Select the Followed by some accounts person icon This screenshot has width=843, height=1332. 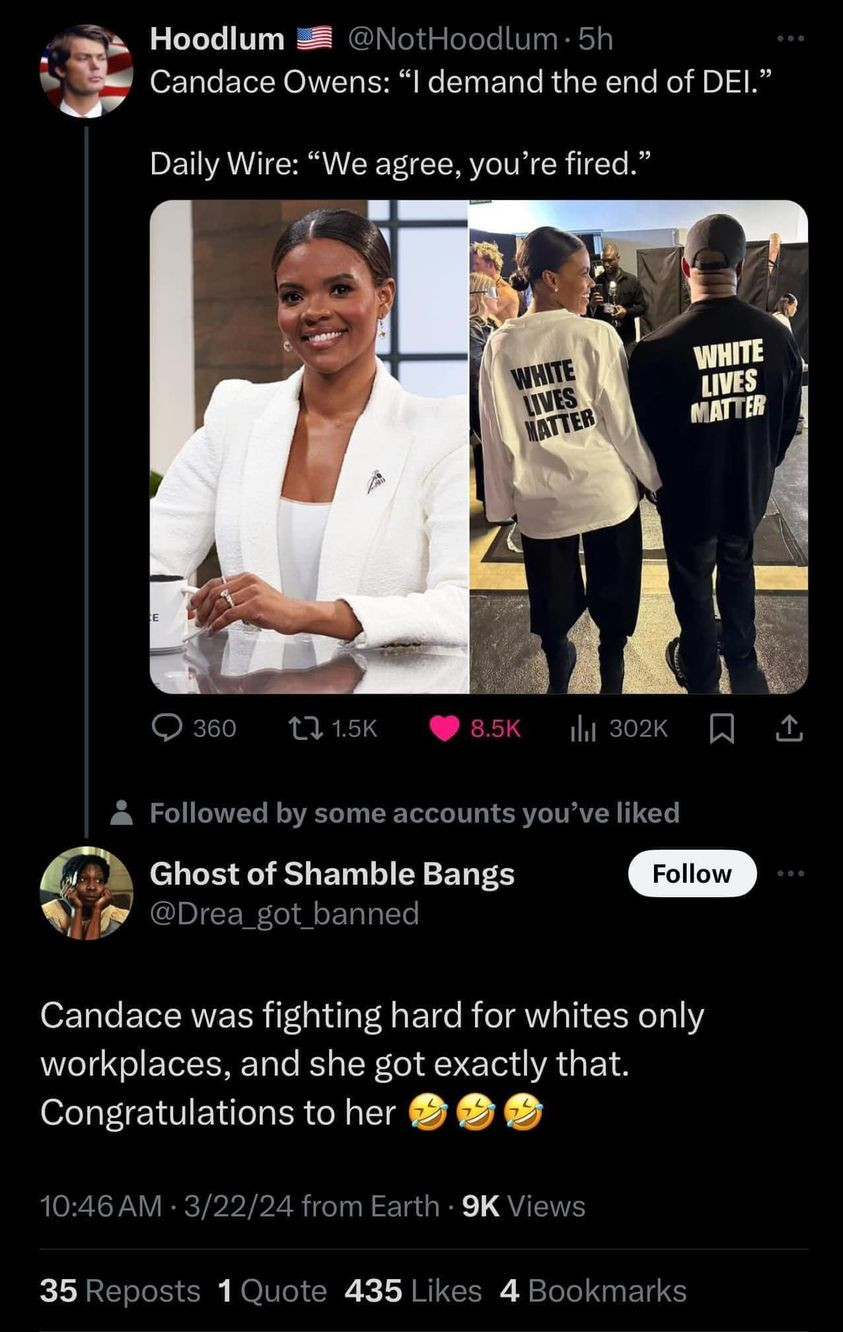click(121, 812)
